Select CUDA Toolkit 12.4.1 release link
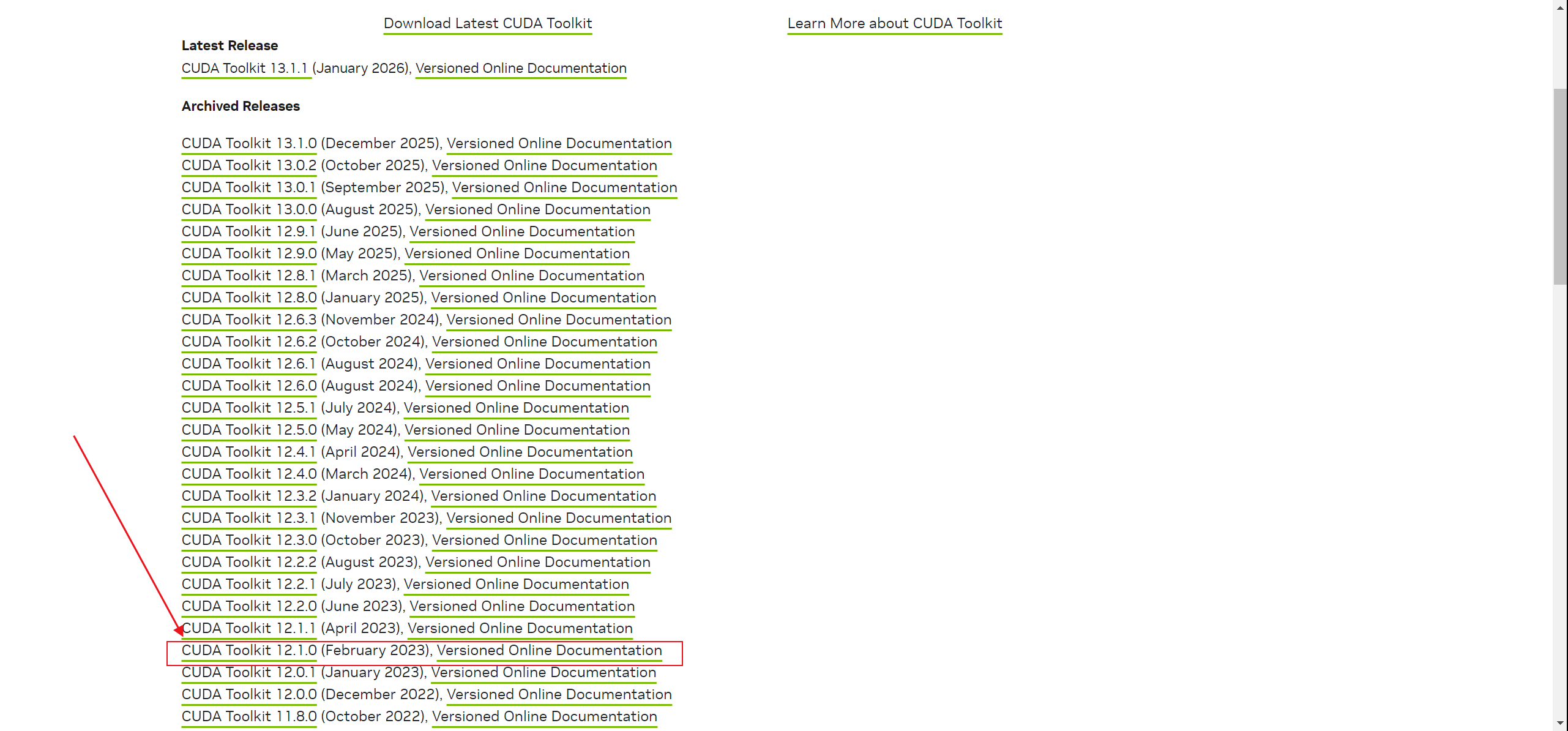This screenshot has height=731, width=1568. pos(248,452)
